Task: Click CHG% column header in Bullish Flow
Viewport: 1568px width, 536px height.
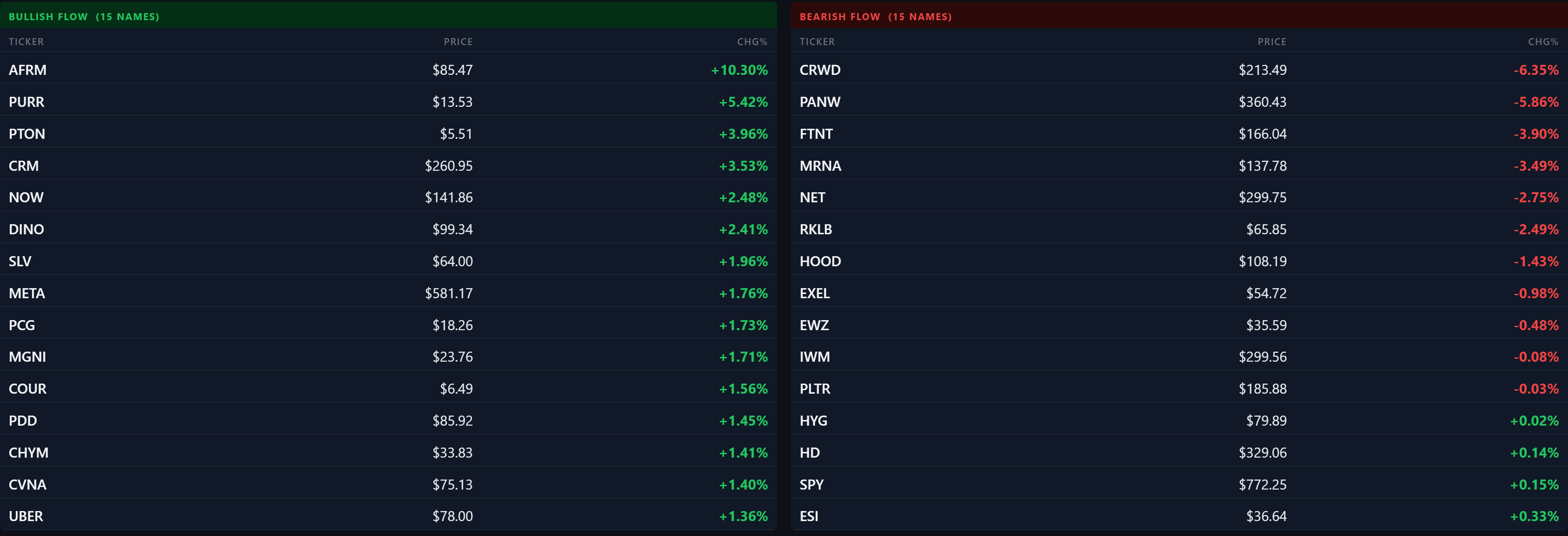Action: coord(752,42)
